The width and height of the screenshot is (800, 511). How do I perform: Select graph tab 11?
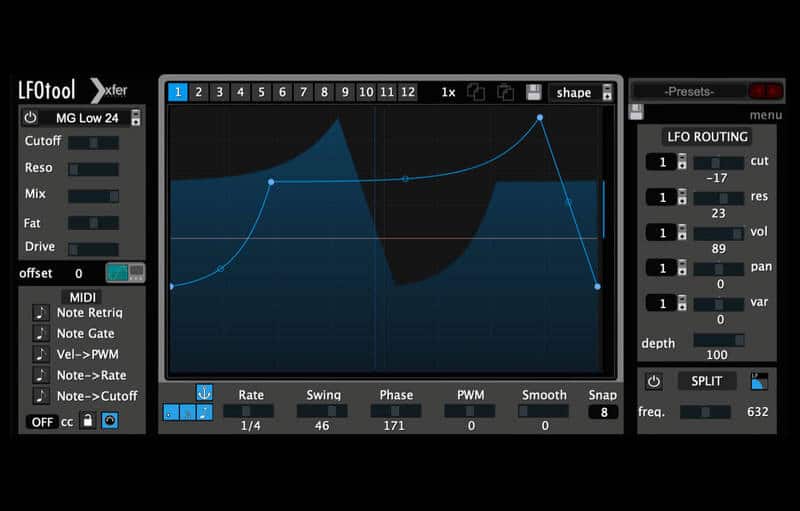click(x=387, y=92)
